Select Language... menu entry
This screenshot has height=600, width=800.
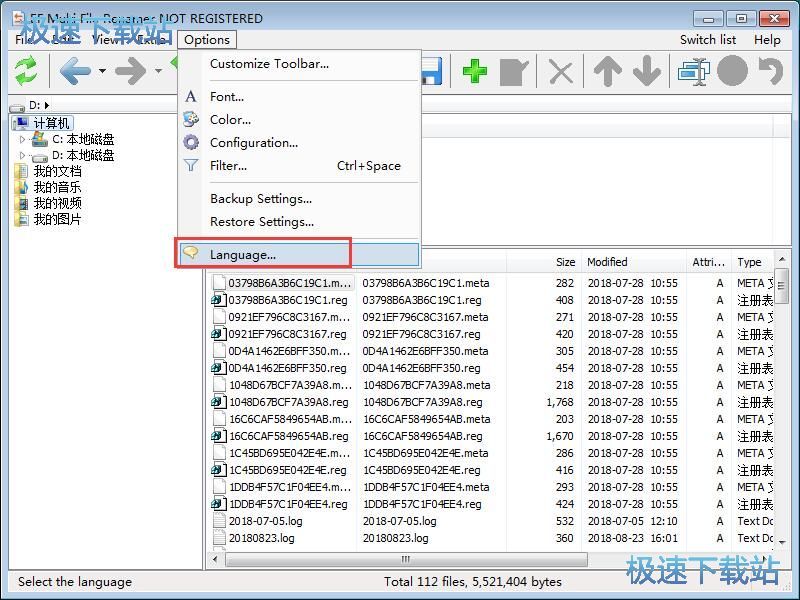[x=299, y=255]
